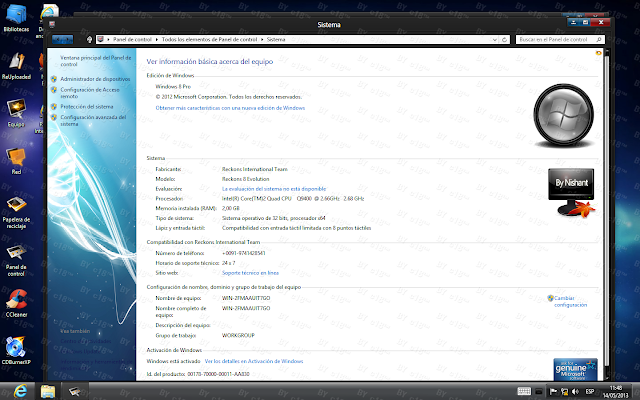This screenshot has width=640, height=400.
Task: Click the Windows 8 Pro edition text
Action: pyautogui.click(x=173, y=87)
